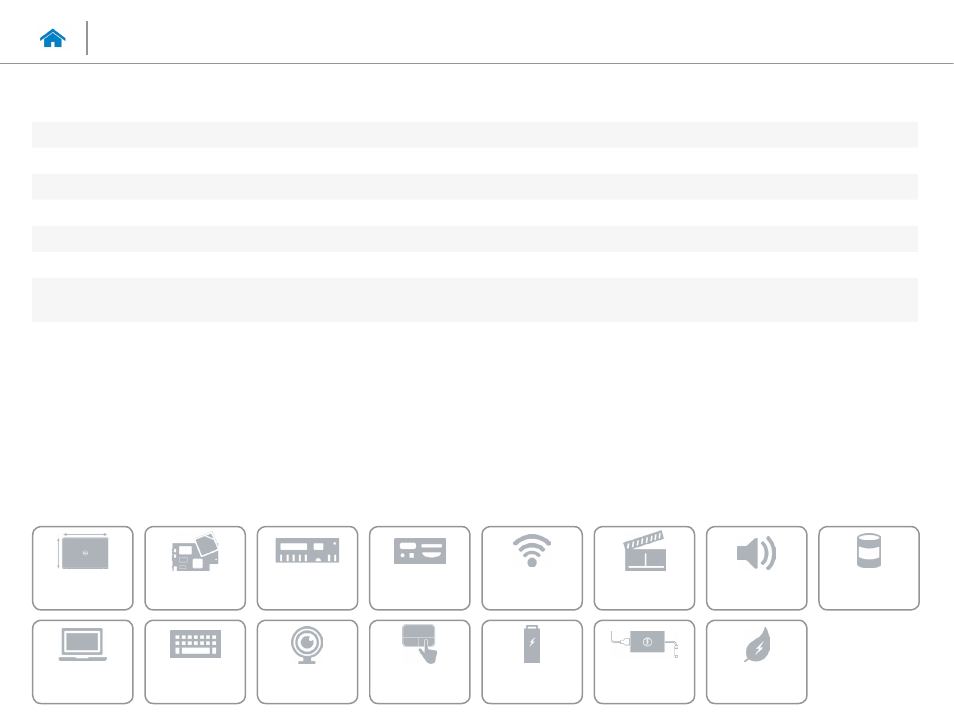Select the keyboard specifications icon
The image size is (954, 721).
195,644
